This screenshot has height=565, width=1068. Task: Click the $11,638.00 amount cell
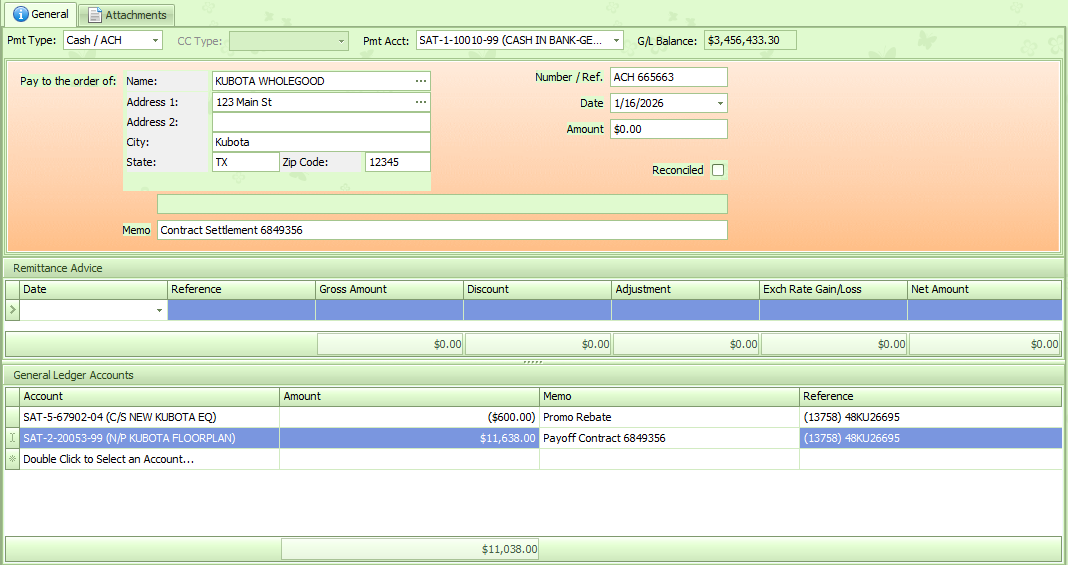[x=409, y=438]
